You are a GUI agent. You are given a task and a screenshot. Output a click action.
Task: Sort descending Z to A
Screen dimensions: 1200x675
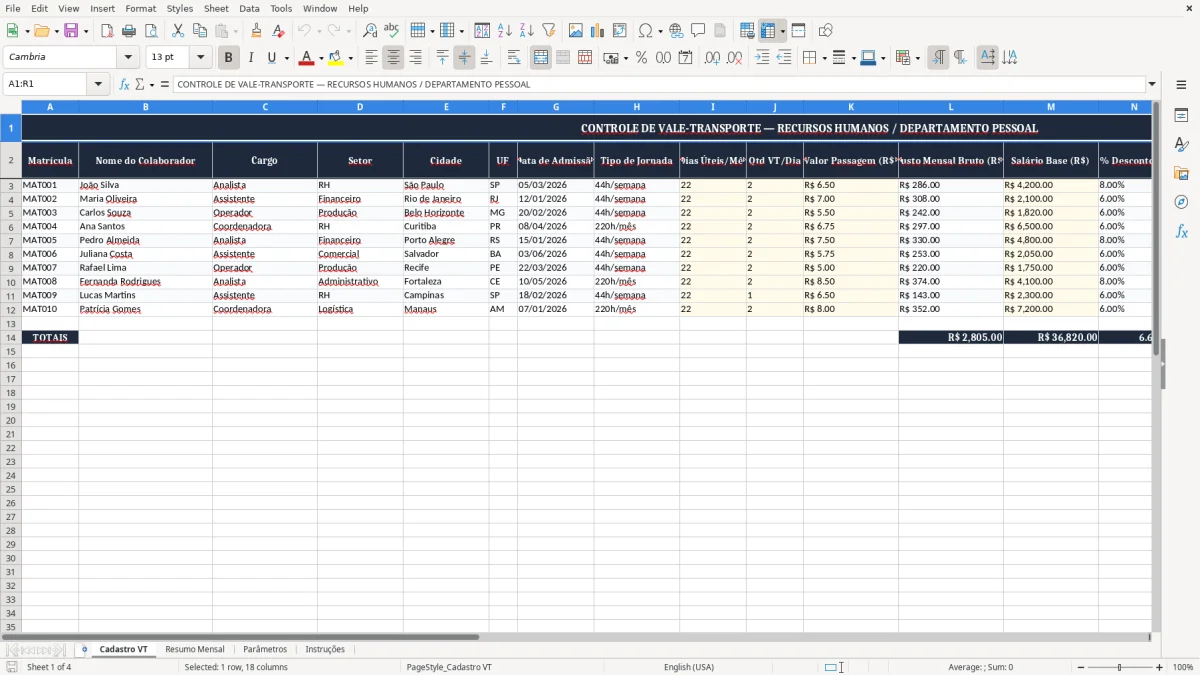tap(527, 31)
